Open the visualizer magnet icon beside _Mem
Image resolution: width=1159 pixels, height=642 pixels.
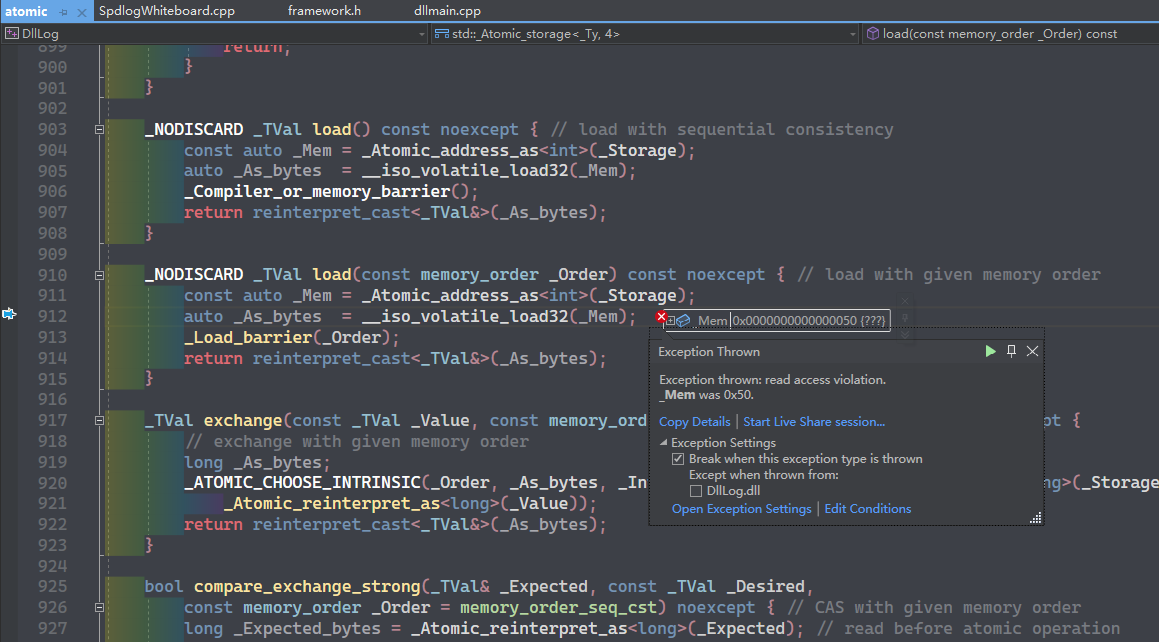(682, 318)
